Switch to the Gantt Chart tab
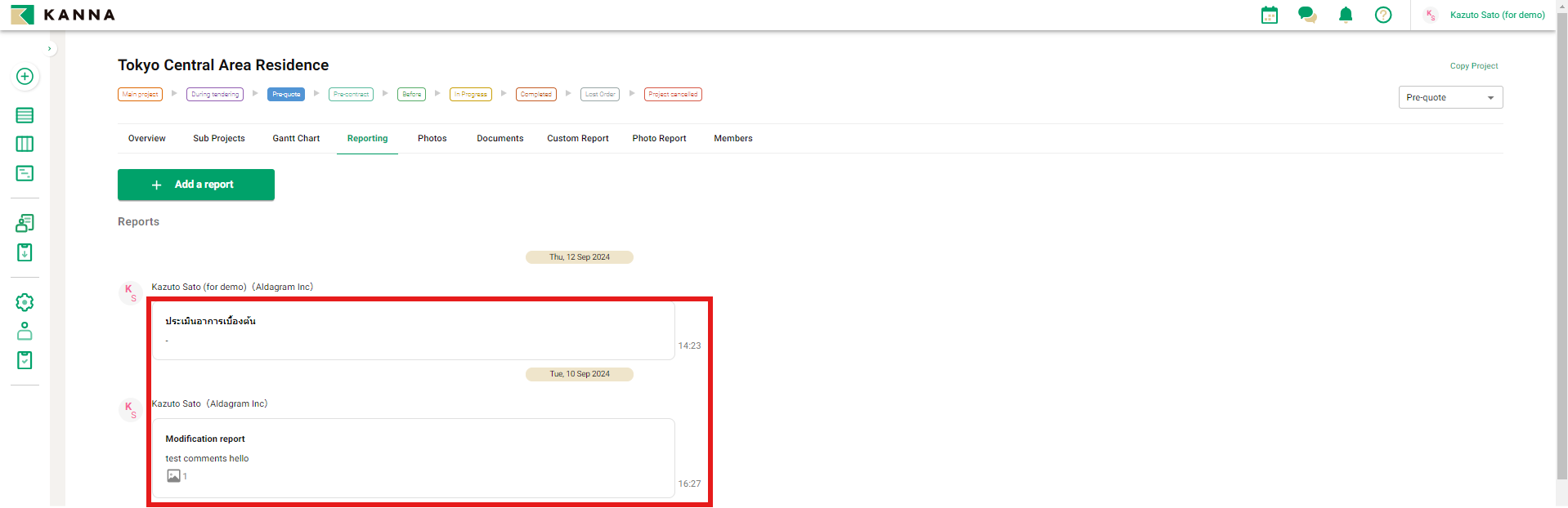The width and height of the screenshot is (1568, 508). [x=296, y=139]
